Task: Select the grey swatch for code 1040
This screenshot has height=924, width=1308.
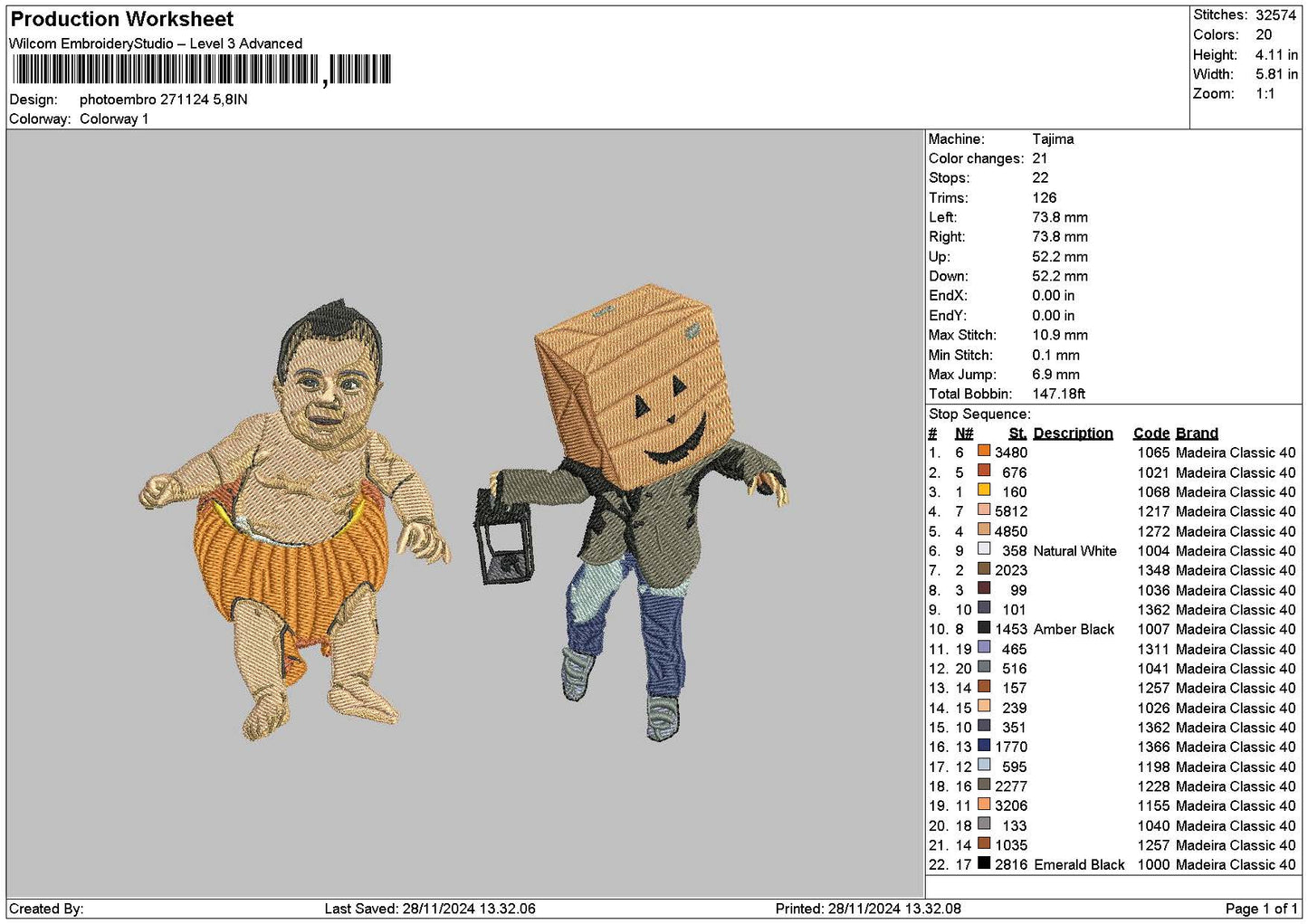Action: click(983, 824)
